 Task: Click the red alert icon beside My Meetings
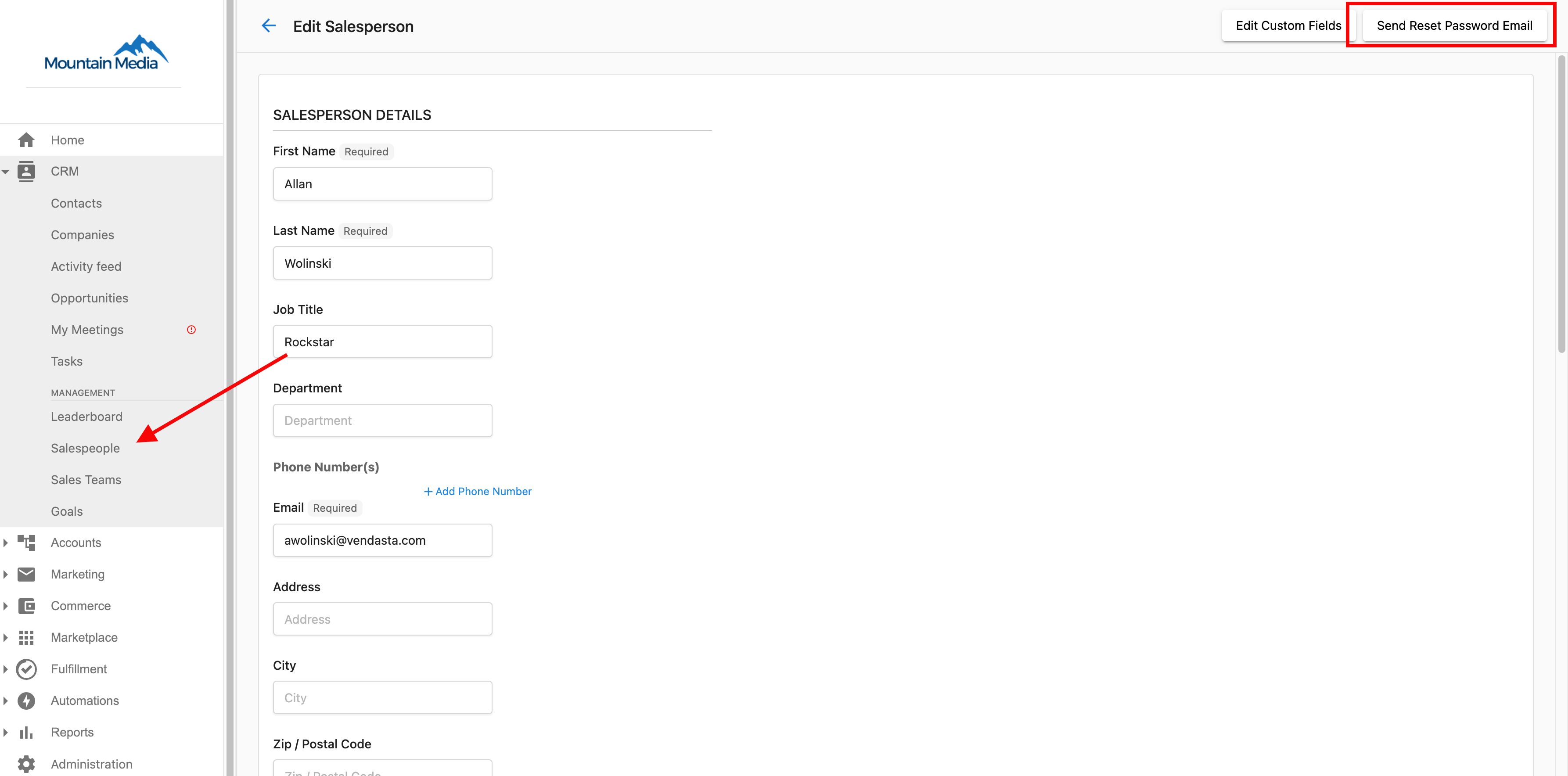point(191,329)
